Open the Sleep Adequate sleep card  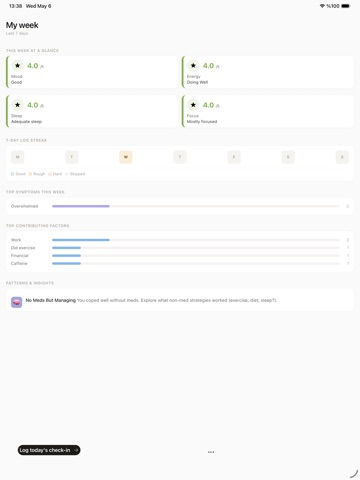(92, 111)
